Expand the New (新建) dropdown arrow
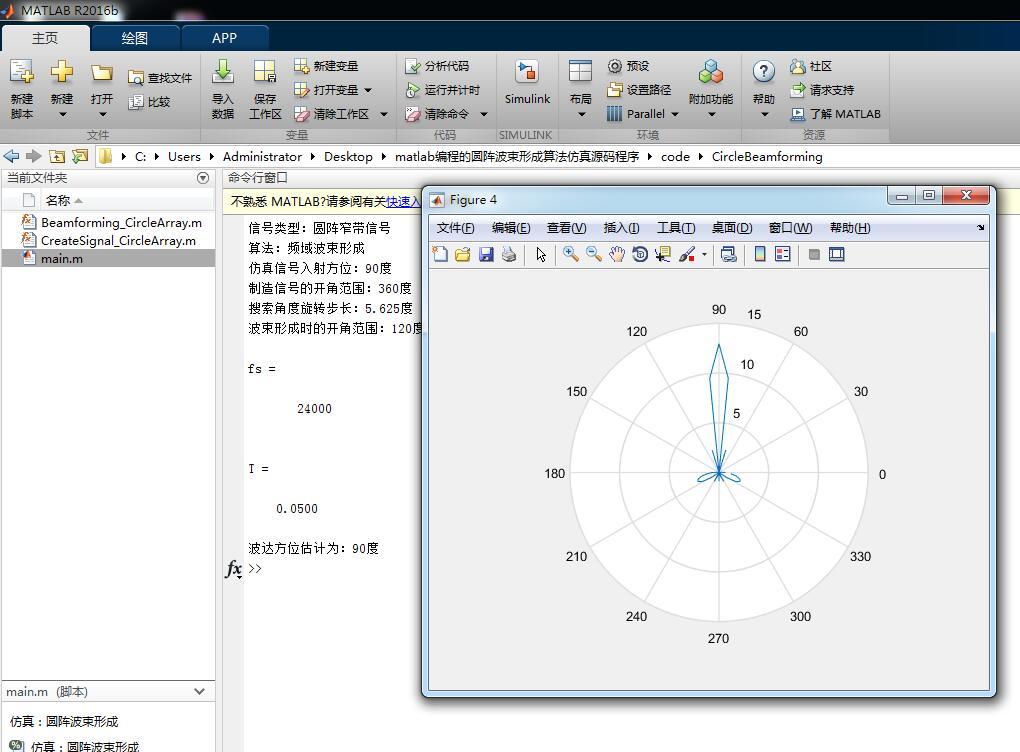Image resolution: width=1020 pixels, height=752 pixels. pyautogui.click(x=62, y=114)
